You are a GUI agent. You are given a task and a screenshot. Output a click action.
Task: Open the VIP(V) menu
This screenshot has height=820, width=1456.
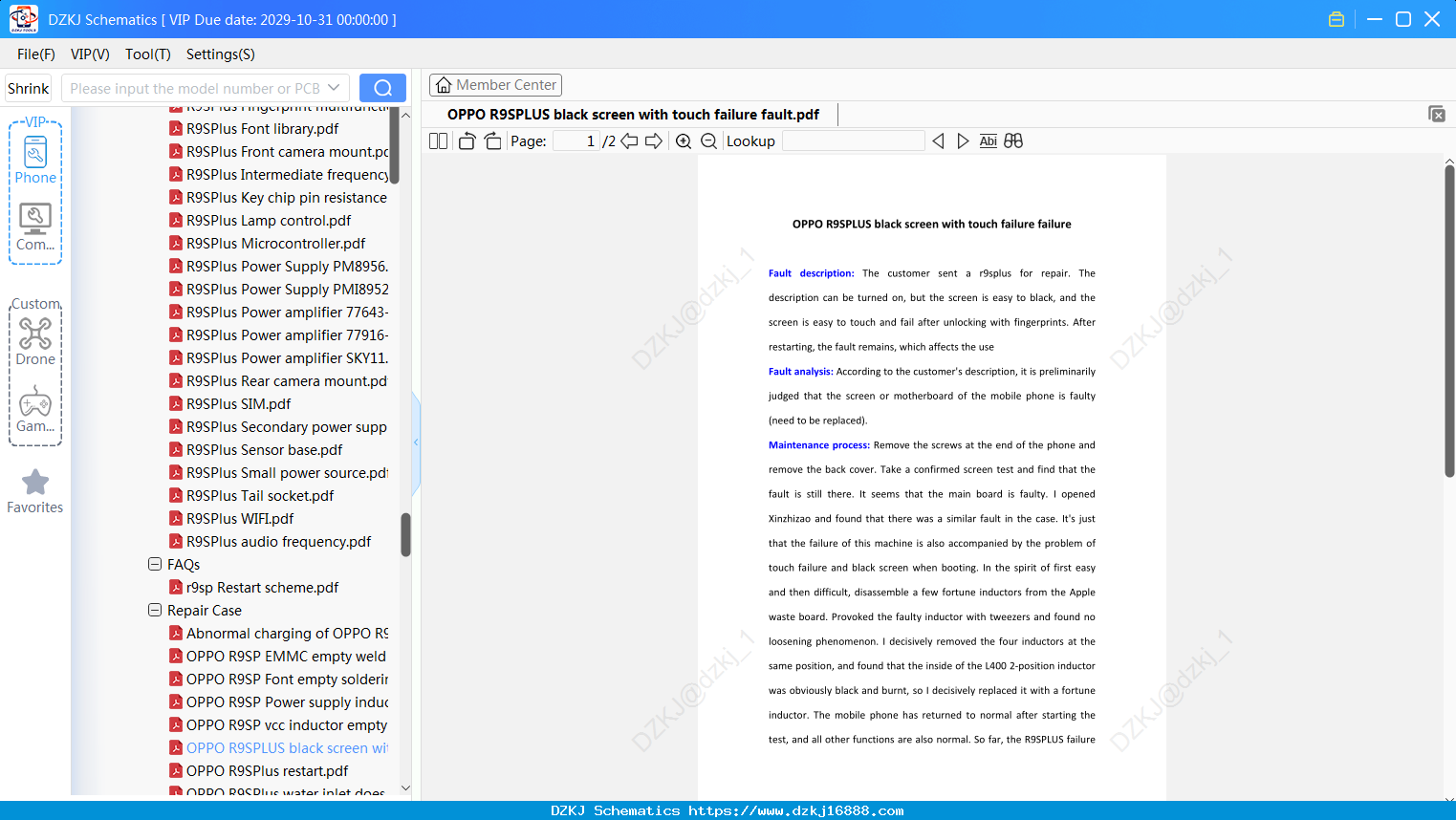tap(90, 54)
